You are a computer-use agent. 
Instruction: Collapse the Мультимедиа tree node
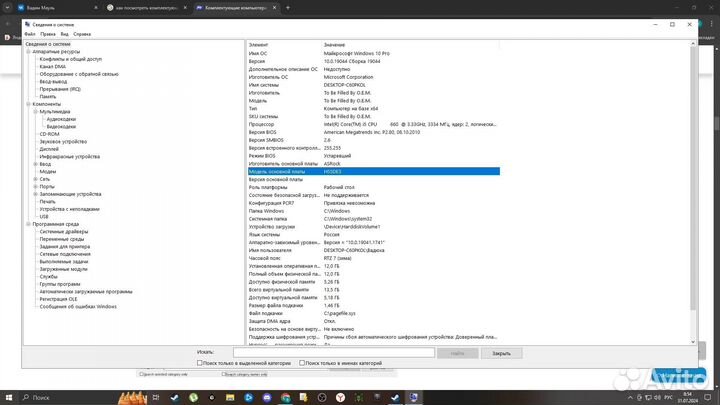click(36, 112)
